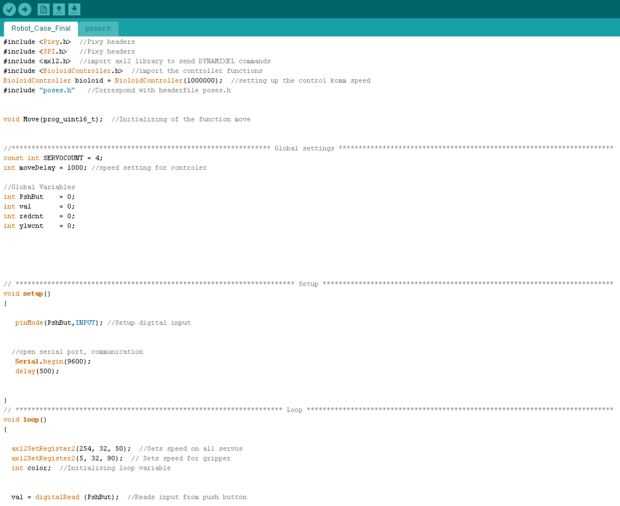Click the 'Serial.begin(9600);' line
The width and height of the screenshot is (620, 506).
[53, 361]
